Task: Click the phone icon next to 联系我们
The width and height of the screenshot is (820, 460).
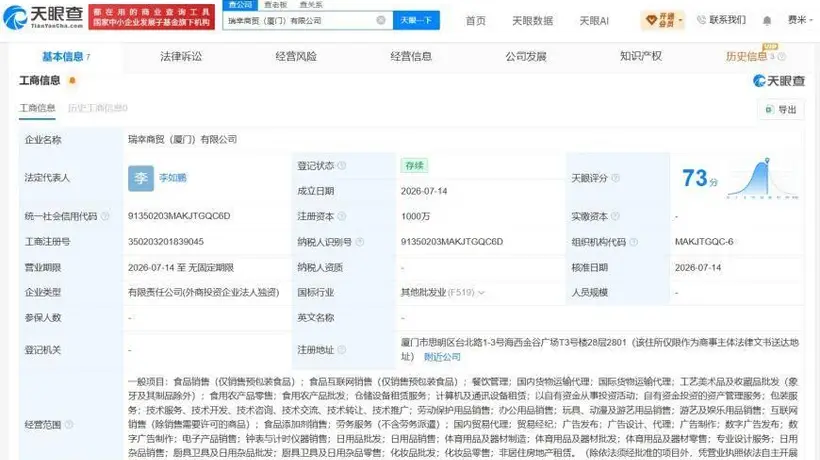Action: [x=701, y=20]
